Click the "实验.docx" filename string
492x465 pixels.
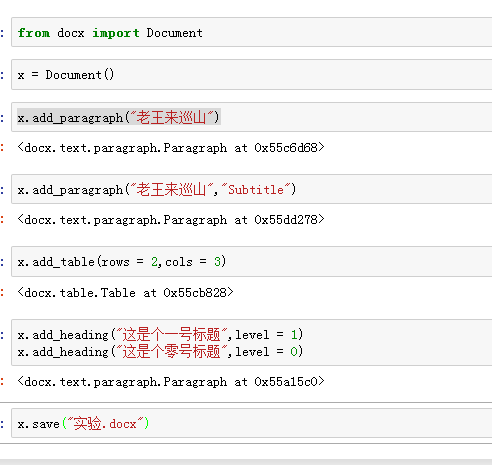[x=105, y=424]
